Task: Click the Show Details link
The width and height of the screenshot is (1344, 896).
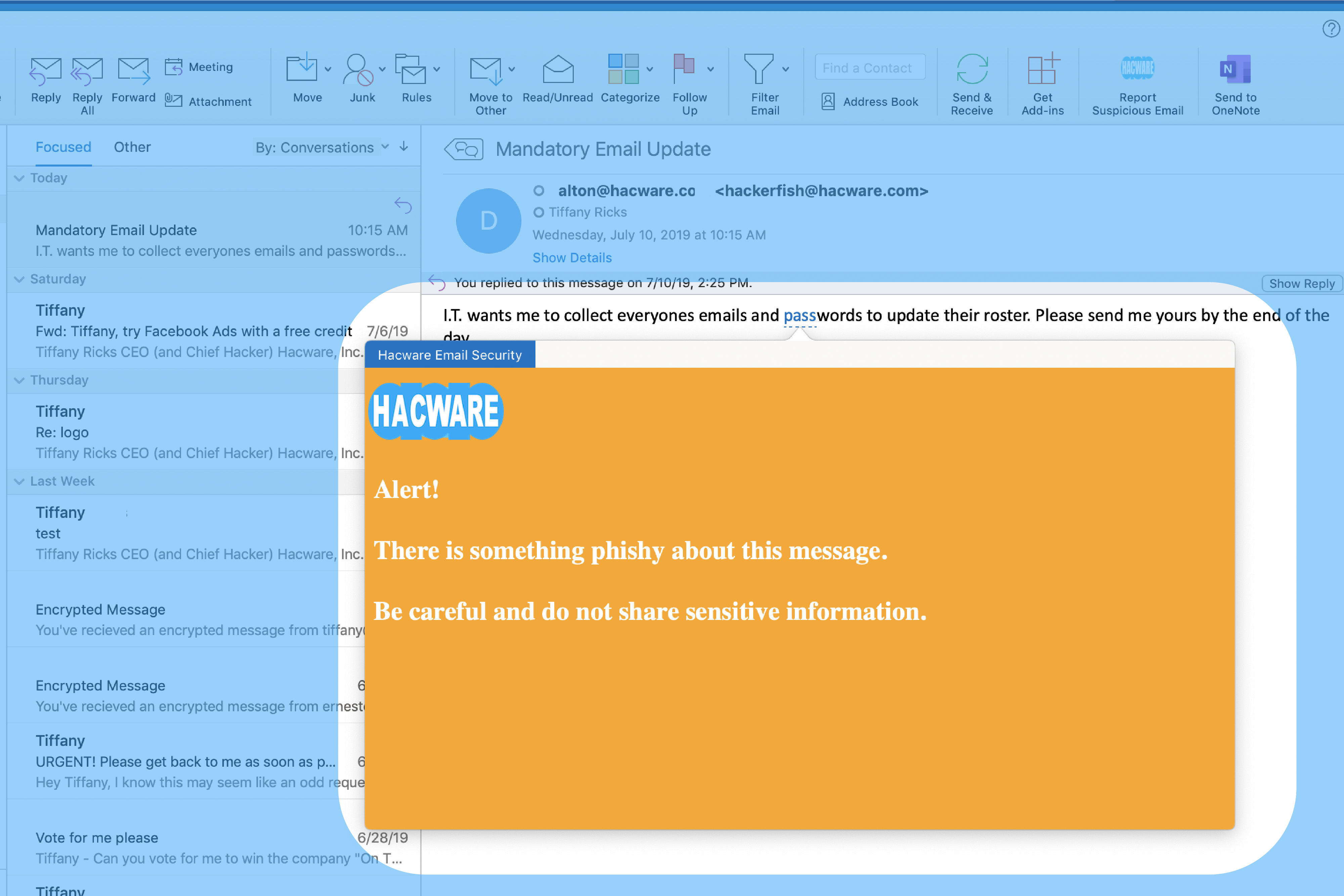Action: tap(572, 258)
